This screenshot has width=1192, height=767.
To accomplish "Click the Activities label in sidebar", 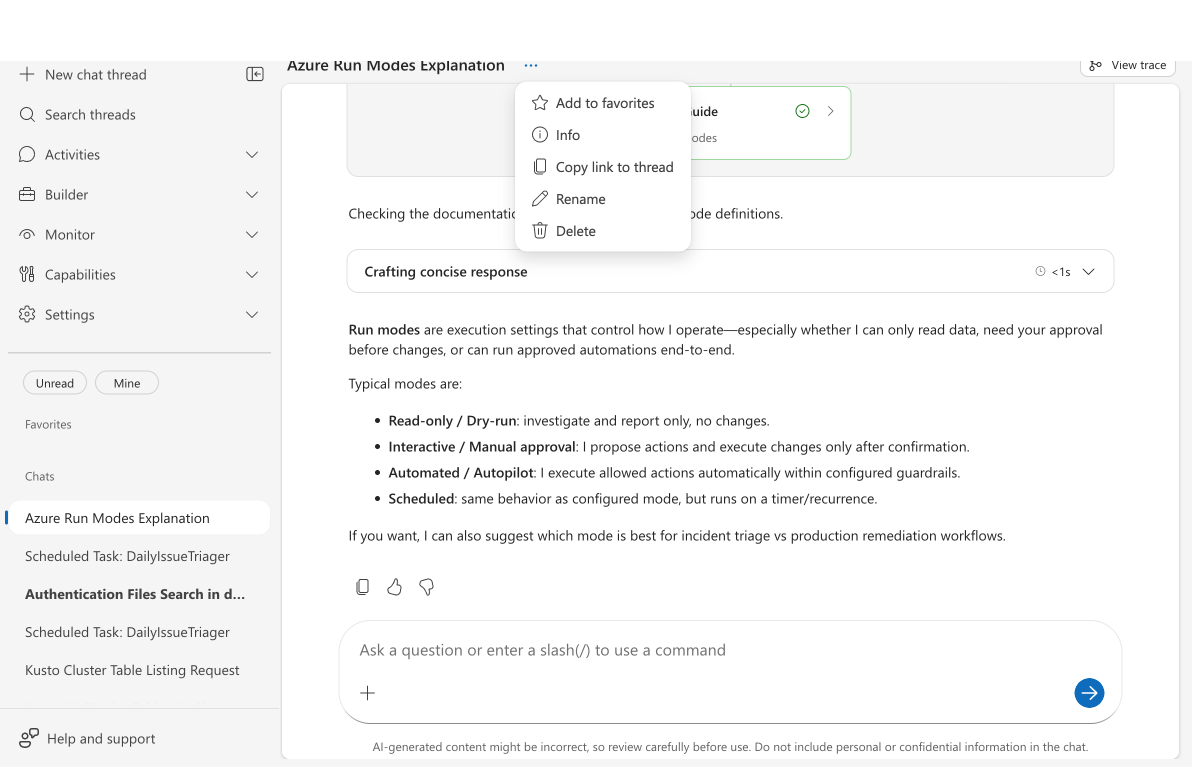I will pos(72,154).
